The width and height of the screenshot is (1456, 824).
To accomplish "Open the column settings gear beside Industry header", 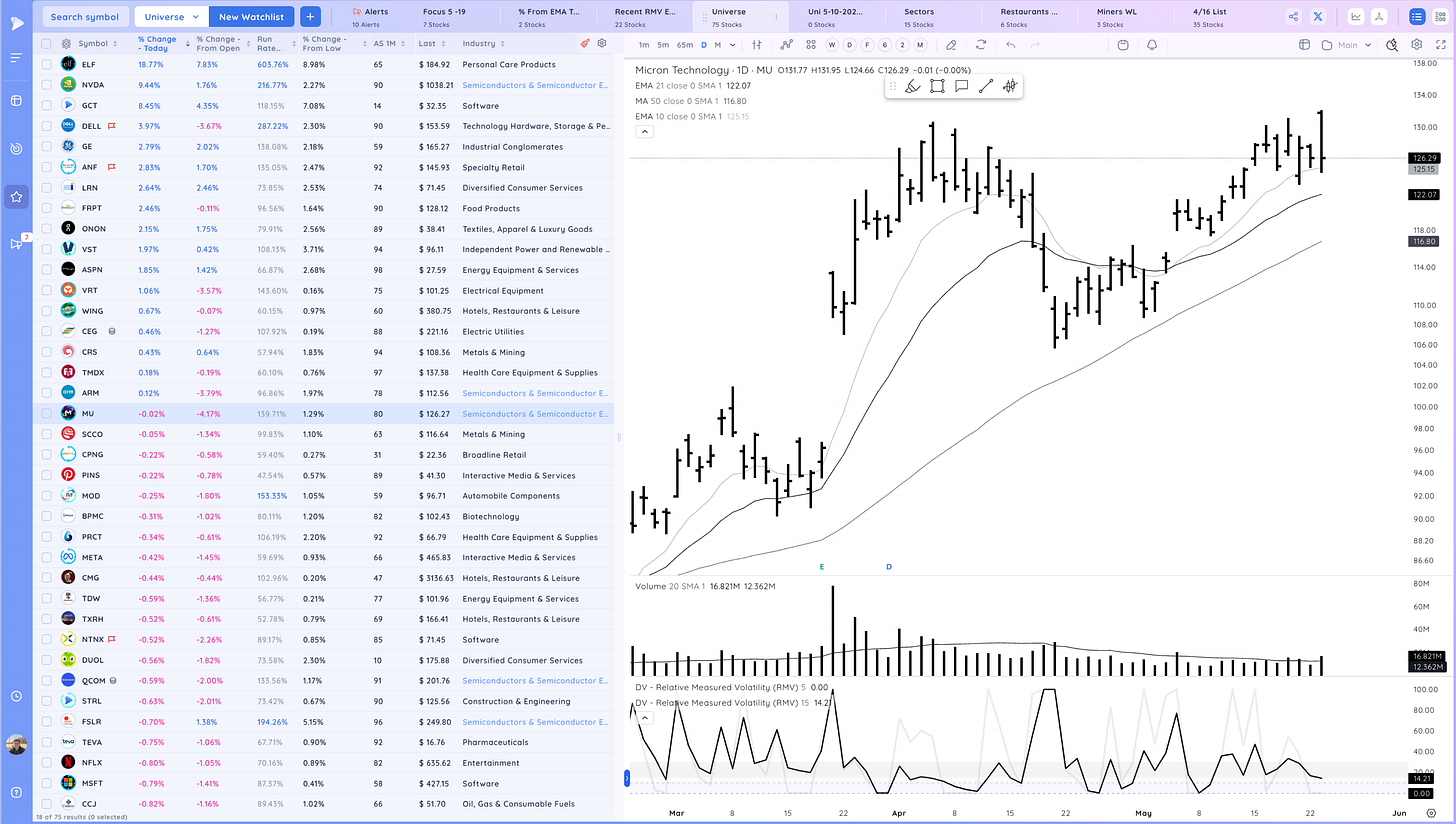I will click(602, 44).
